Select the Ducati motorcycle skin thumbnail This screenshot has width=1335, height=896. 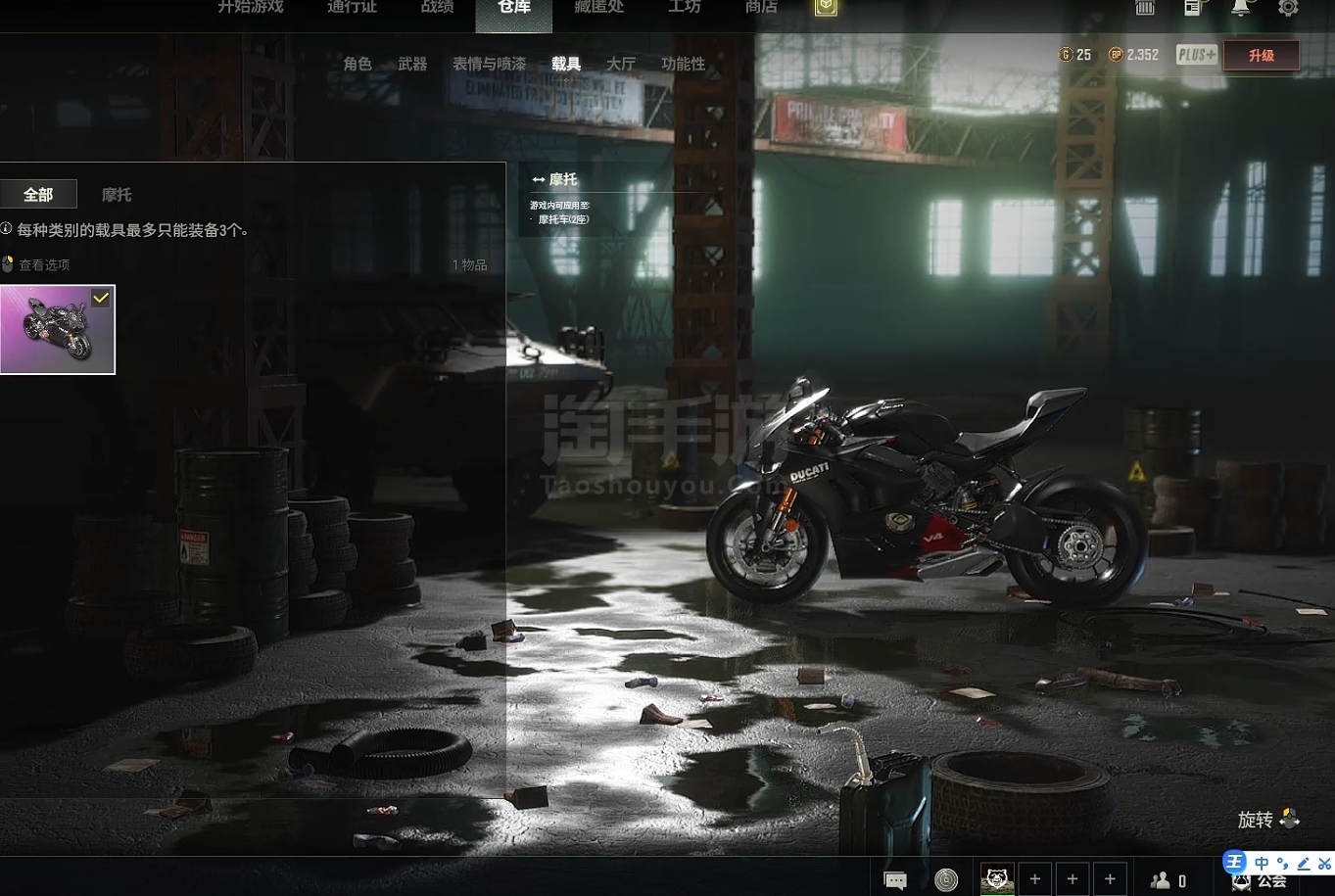tap(58, 330)
